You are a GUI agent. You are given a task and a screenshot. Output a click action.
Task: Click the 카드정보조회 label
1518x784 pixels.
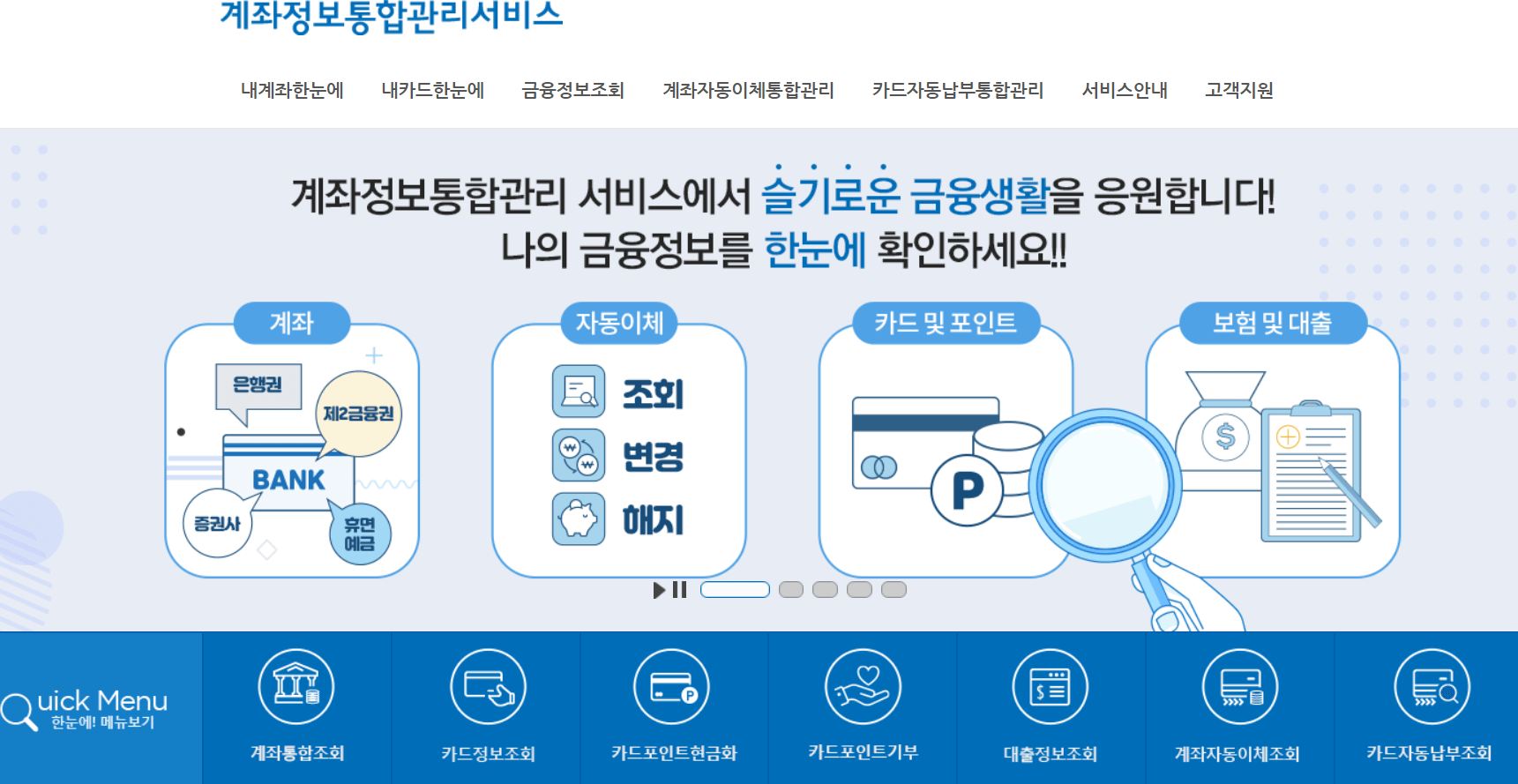pyautogui.click(x=489, y=753)
